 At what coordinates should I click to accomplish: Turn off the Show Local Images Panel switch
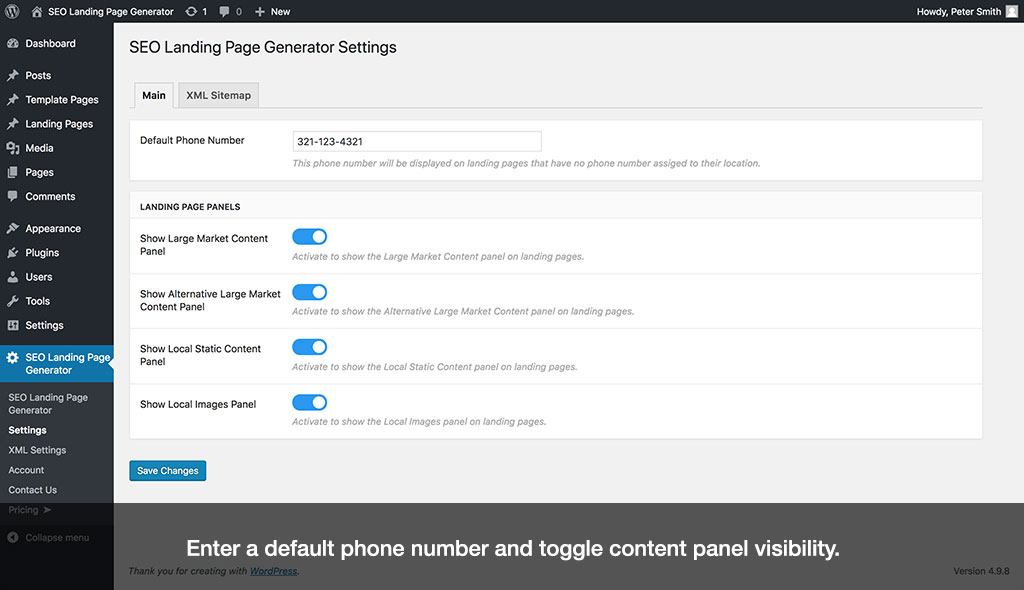pos(310,403)
